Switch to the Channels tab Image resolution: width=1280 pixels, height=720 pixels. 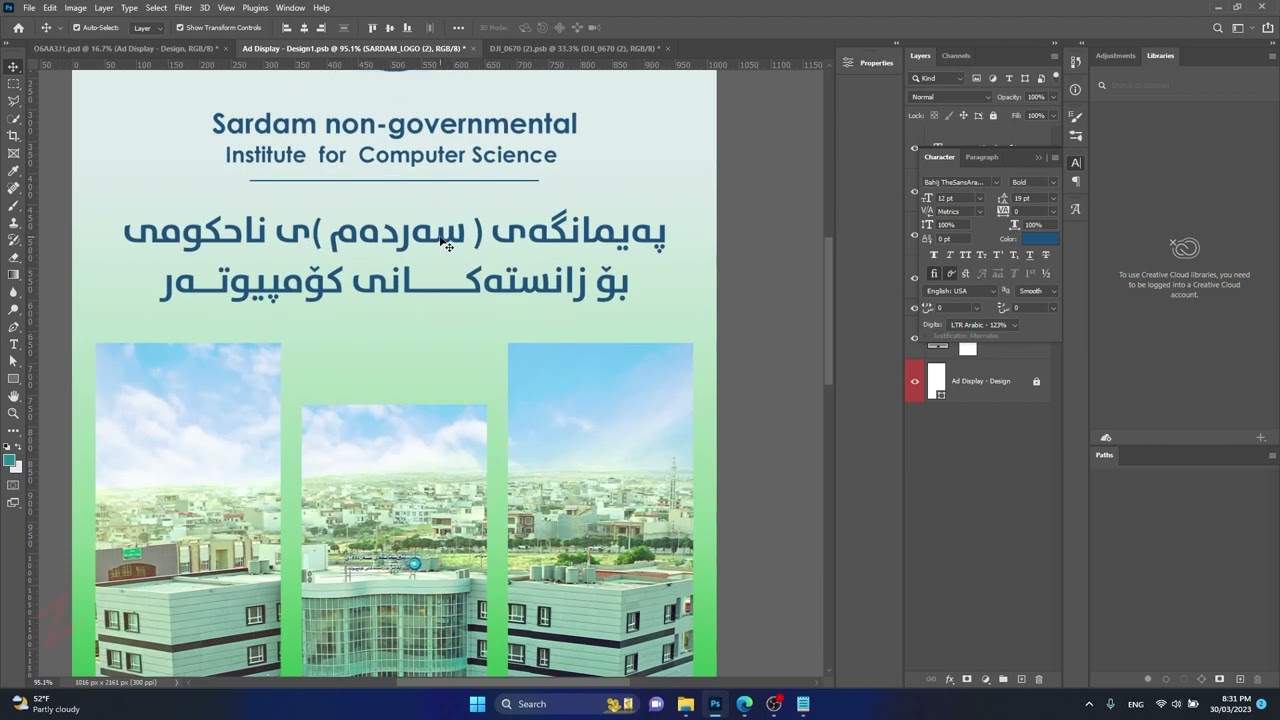(x=956, y=56)
